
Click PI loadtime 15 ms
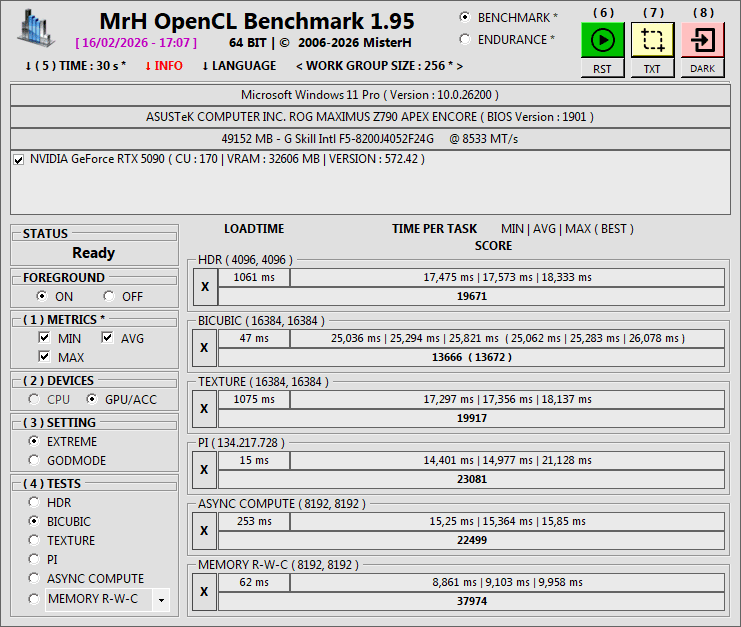point(254,460)
